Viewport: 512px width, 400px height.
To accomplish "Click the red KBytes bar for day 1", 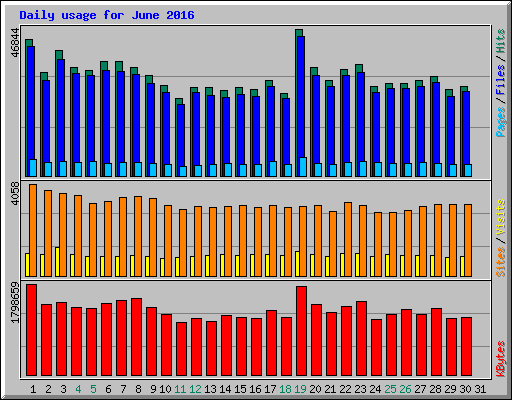I will (x=31, y=330).
